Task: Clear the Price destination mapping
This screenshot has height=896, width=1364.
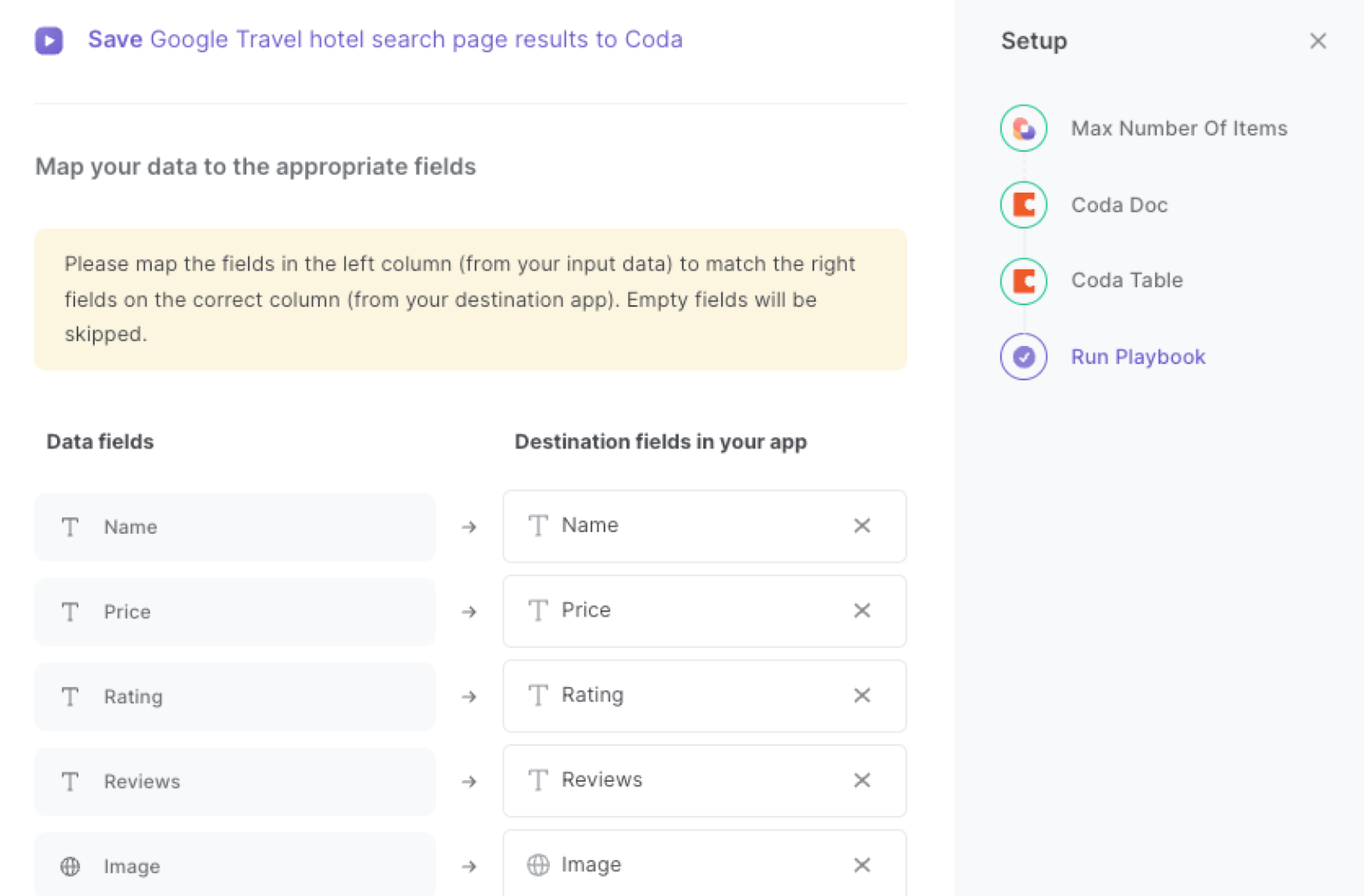Action: [x=862, y=610]
